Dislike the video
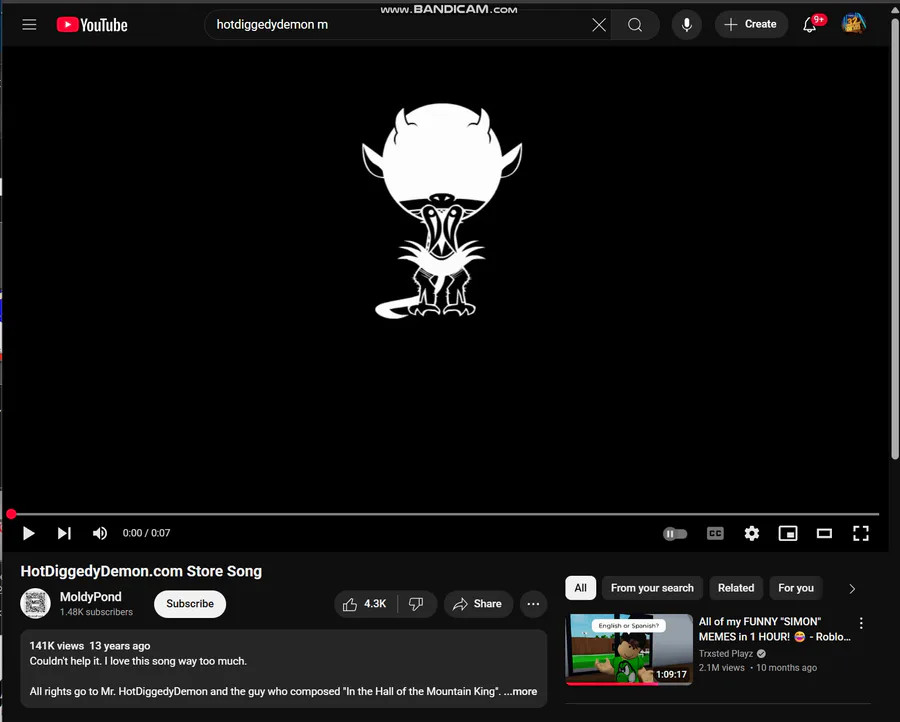Viewport: 900px width, 722px height. 417,604
